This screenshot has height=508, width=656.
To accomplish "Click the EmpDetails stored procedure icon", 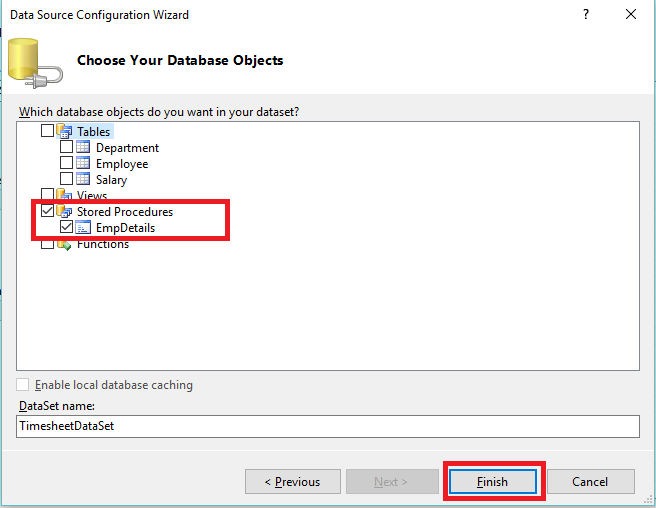I will [x=84, y=228].
